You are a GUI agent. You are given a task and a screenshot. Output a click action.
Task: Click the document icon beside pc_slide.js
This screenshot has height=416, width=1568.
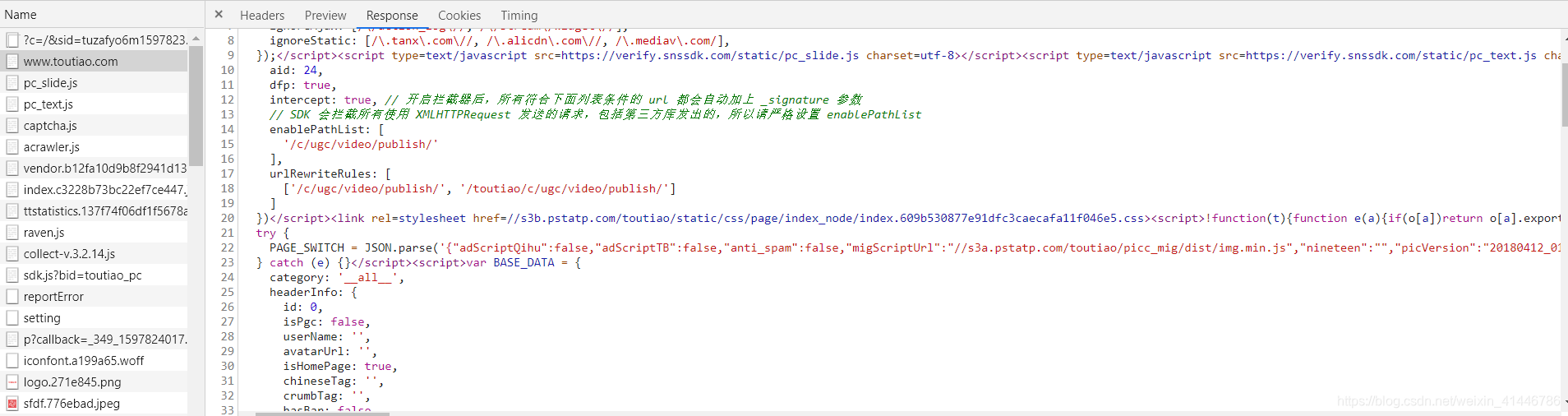point(12,82)
